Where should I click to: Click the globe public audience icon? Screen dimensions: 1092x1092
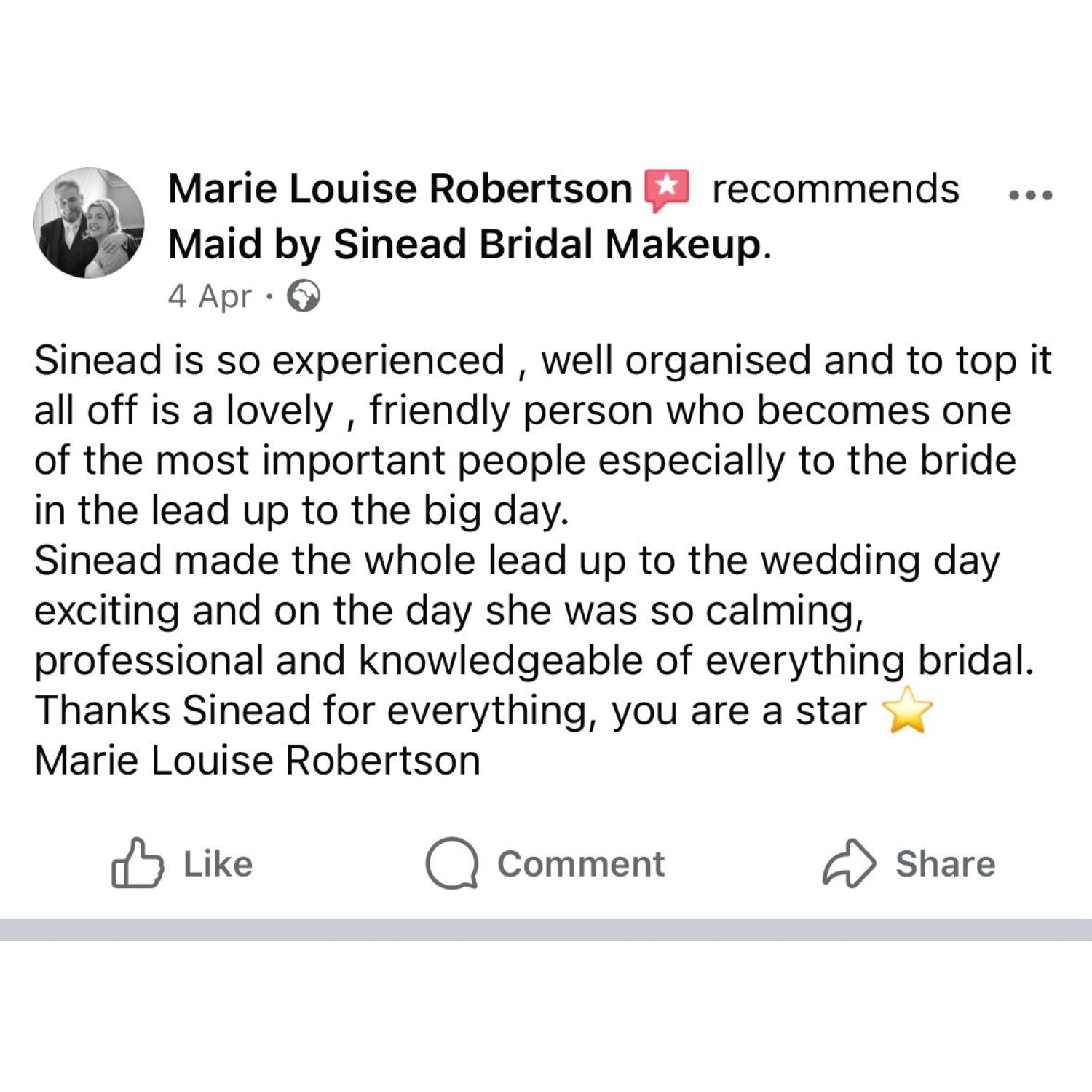pyautogui.click(x=304, y=296)
